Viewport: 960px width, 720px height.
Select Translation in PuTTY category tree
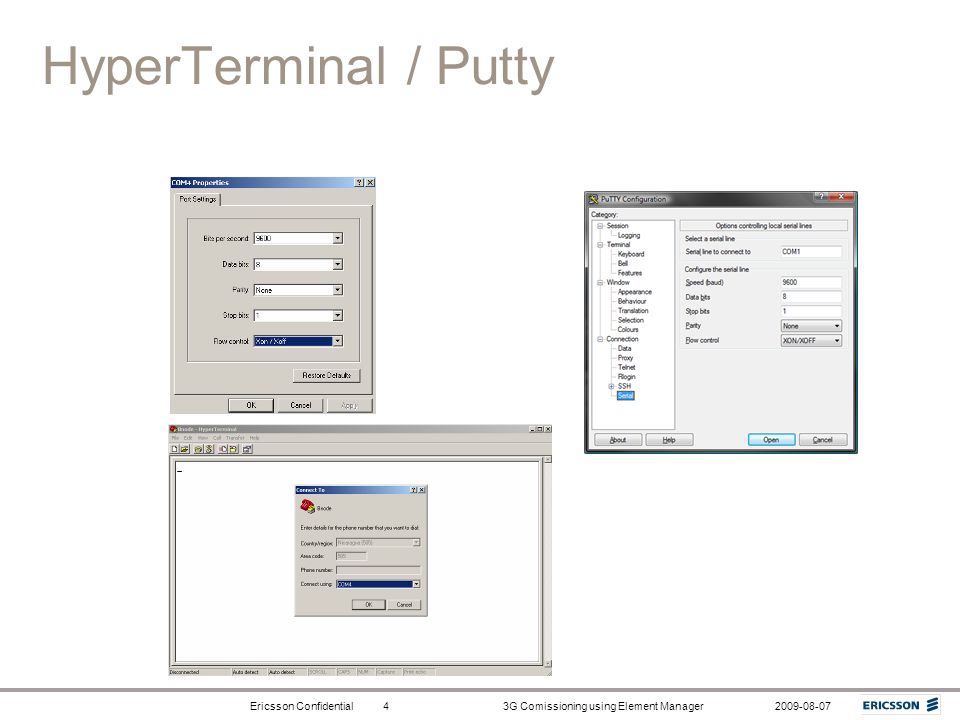click(x=633, y=310)
